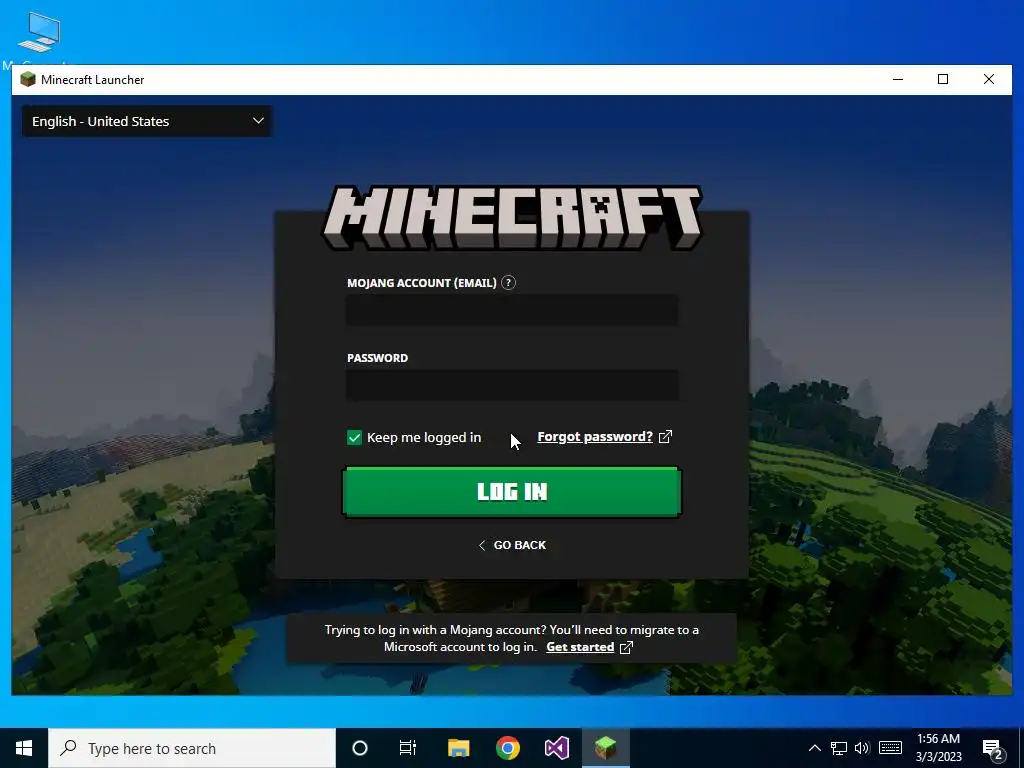Select the My Computer desktop icon

point(39,40)
